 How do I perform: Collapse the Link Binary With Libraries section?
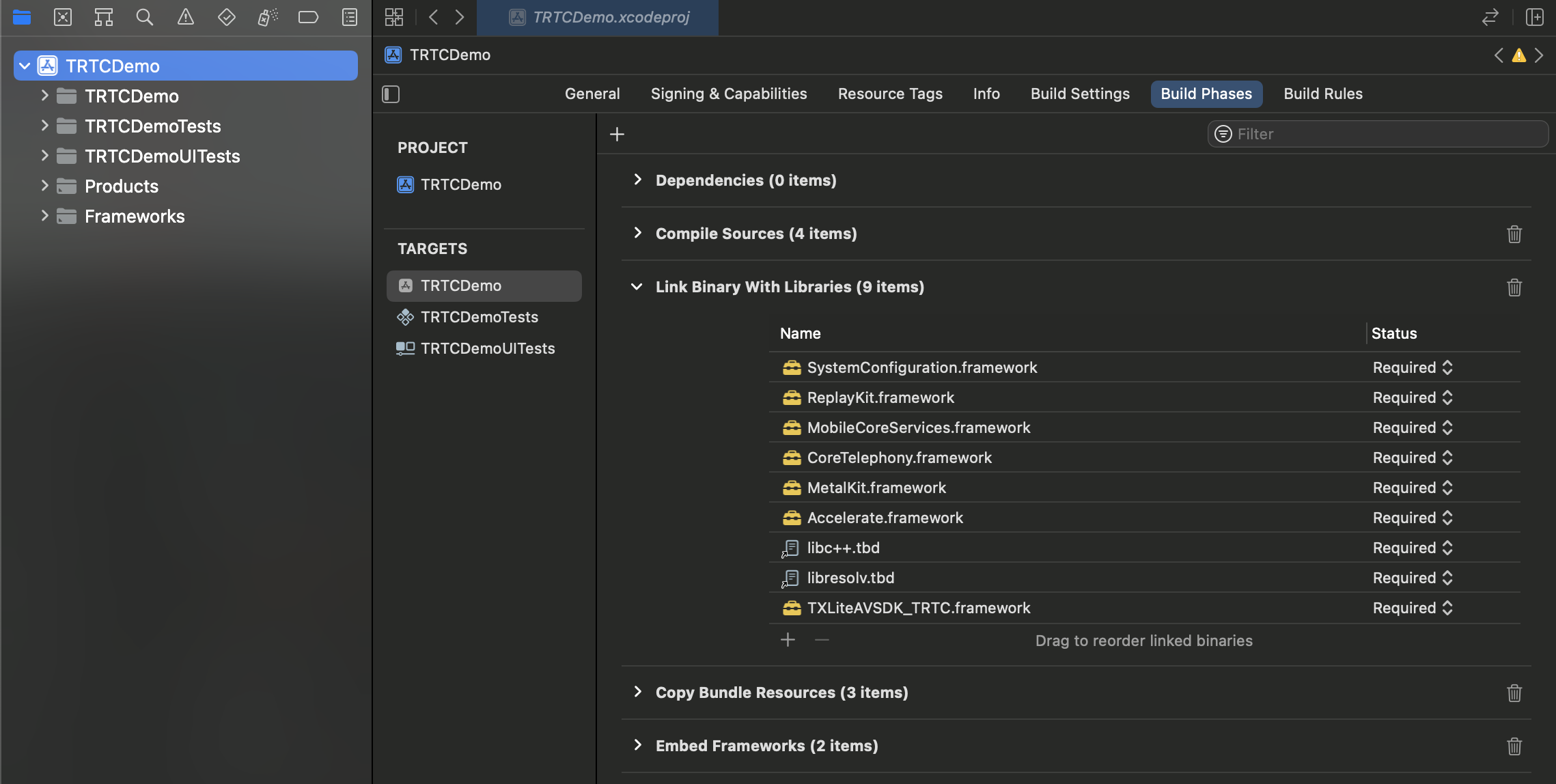click(x=637, y=287)
